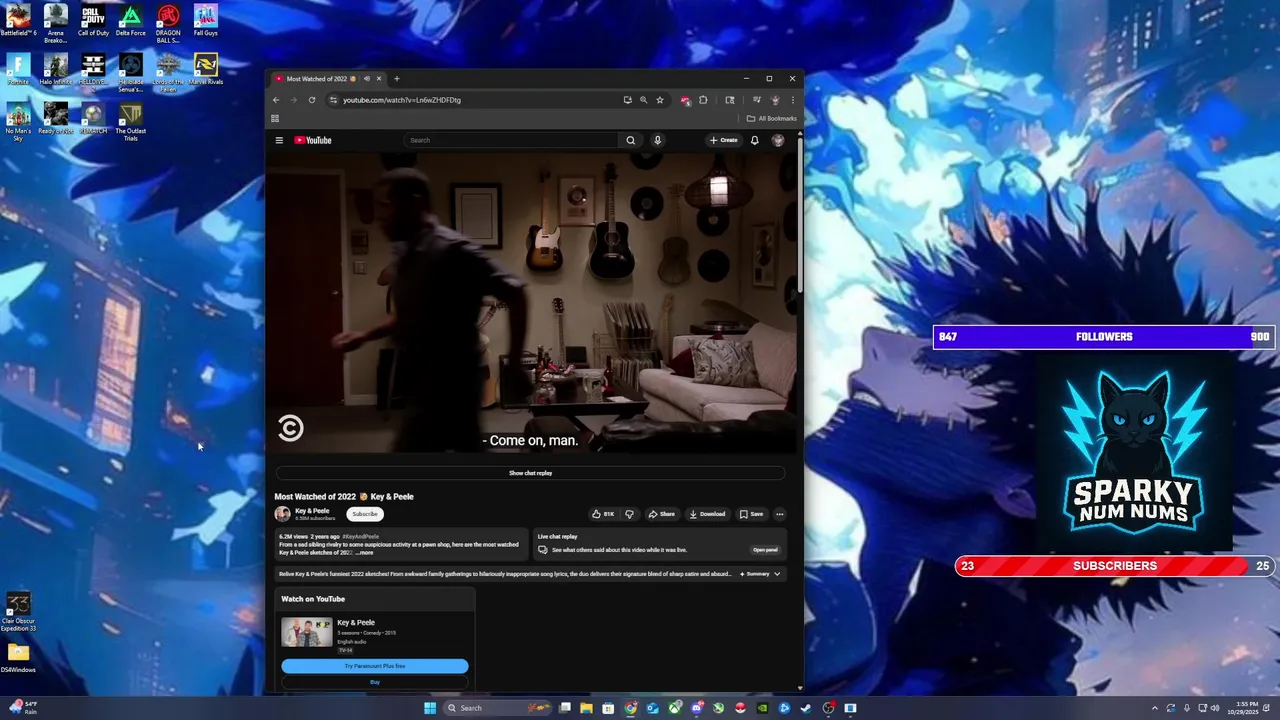Click the Chrome address bar URL

coord(402,100)
